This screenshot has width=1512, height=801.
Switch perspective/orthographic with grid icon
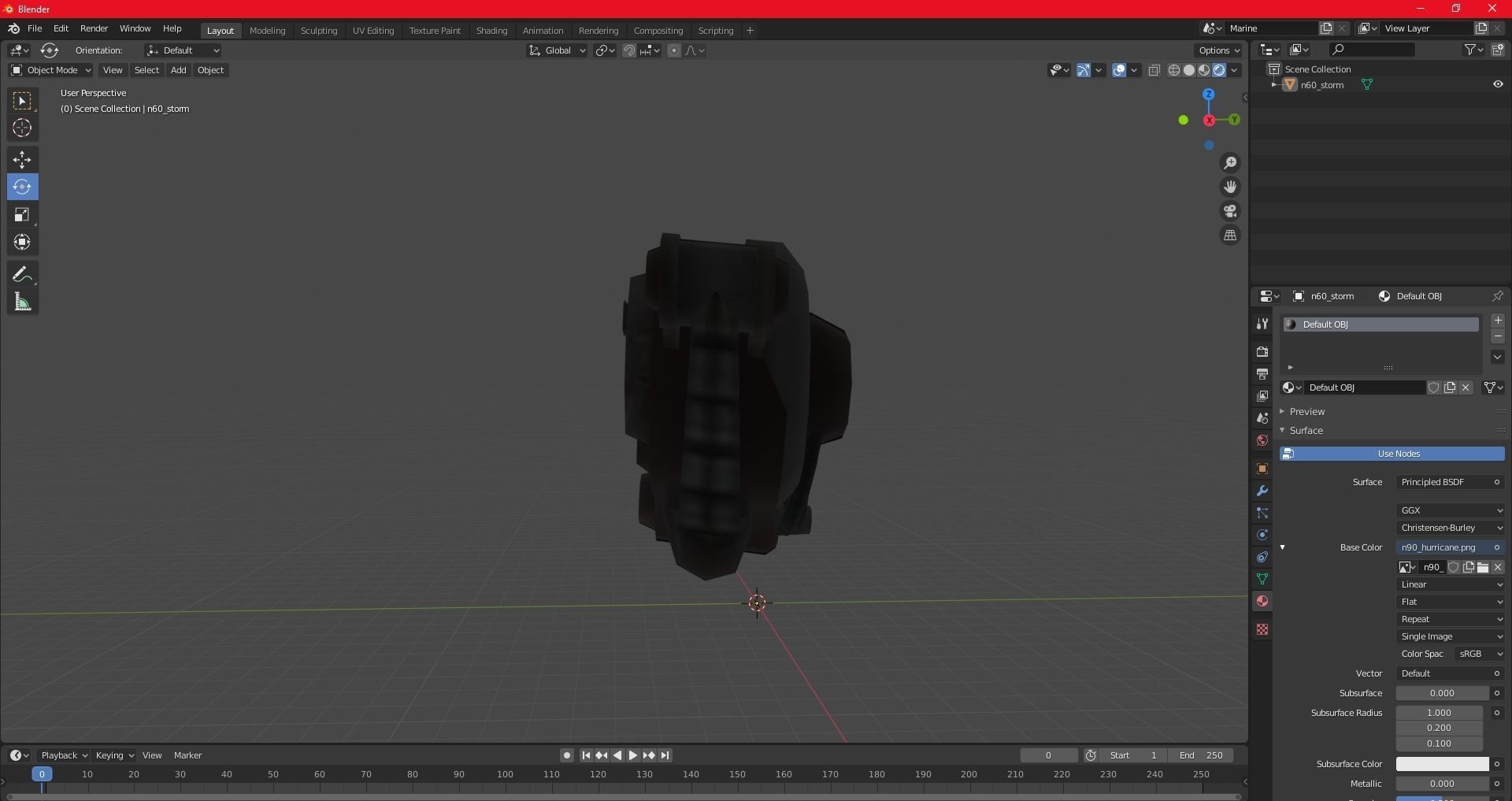(1230, 235)
